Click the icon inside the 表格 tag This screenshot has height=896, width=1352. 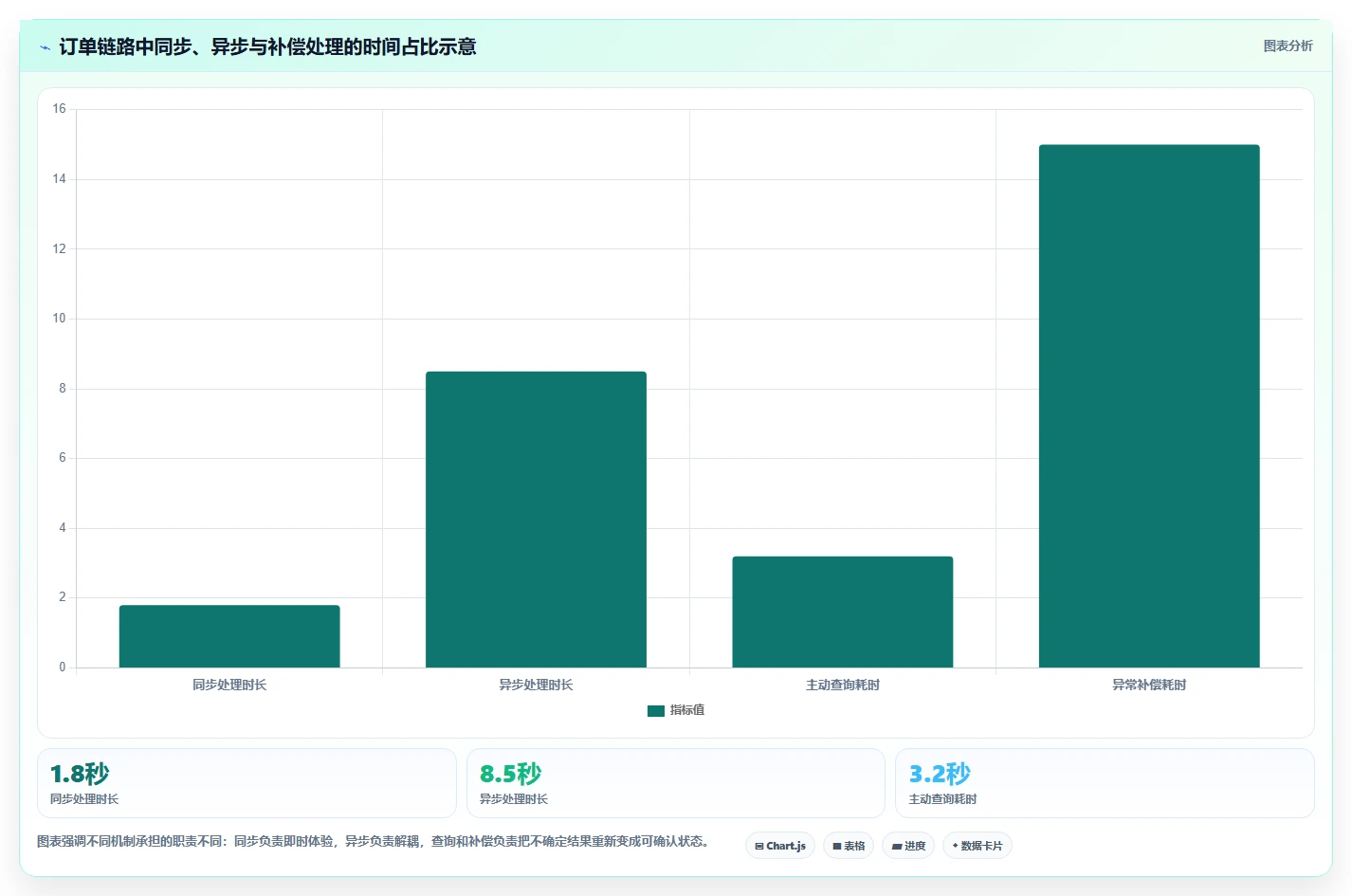837,846
